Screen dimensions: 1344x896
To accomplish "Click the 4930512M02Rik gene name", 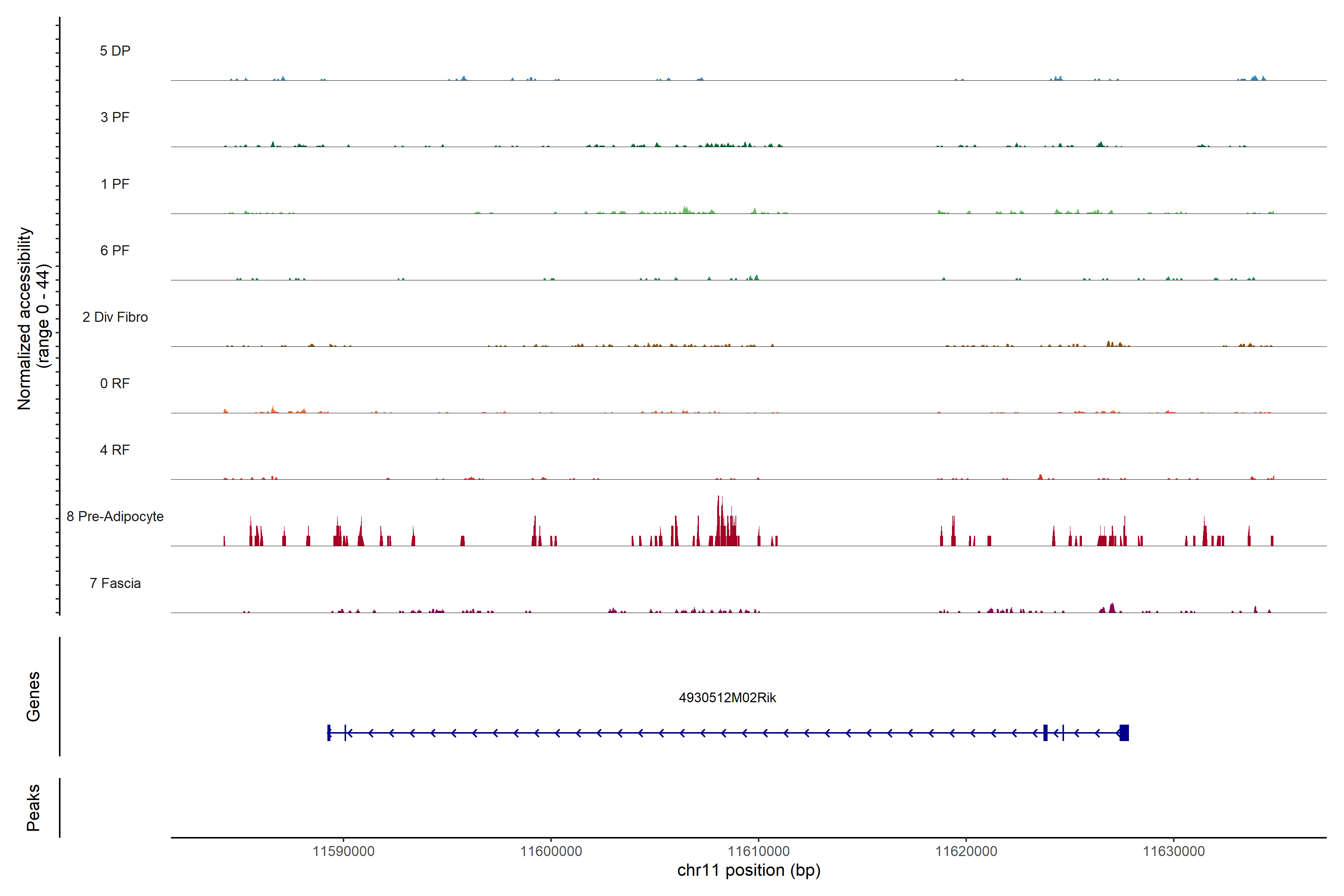I will coord(727,698).
